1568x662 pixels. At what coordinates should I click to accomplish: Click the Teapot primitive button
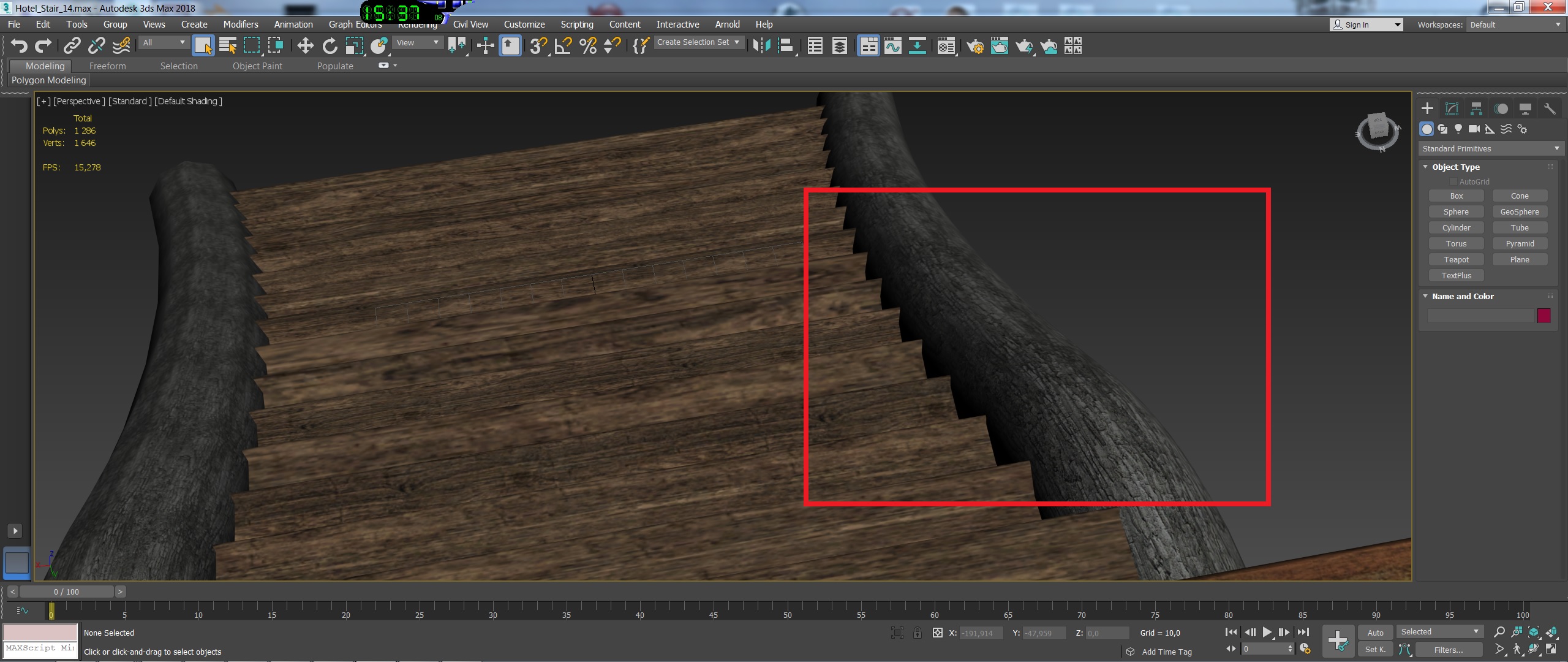(1456, 260)
